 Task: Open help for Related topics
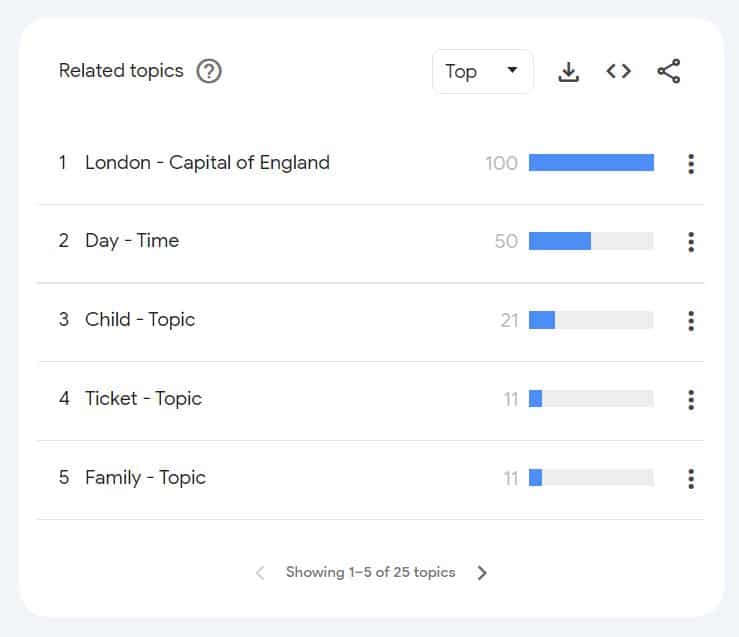click(x=209, y=71)
